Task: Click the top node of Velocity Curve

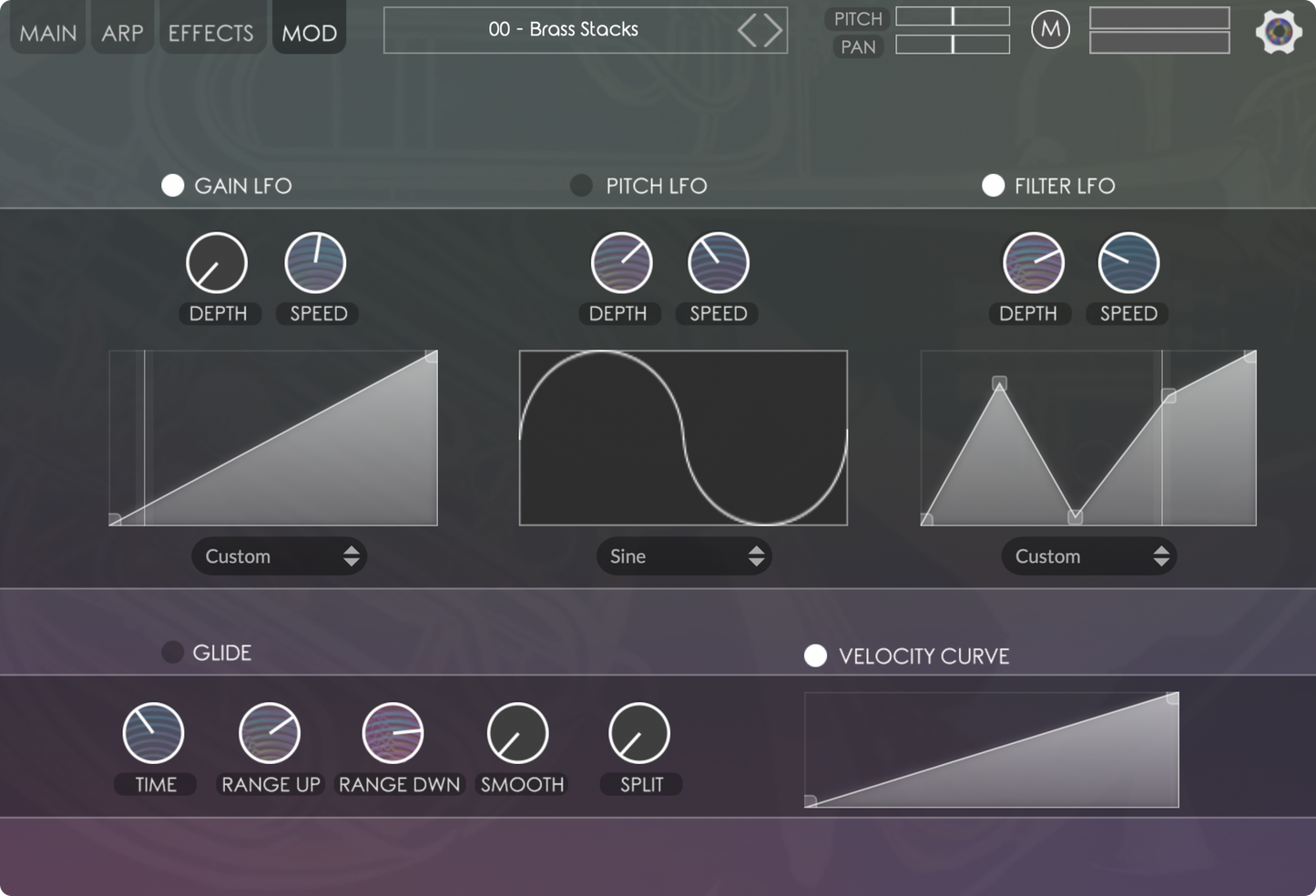Action: click(1172, 698)
